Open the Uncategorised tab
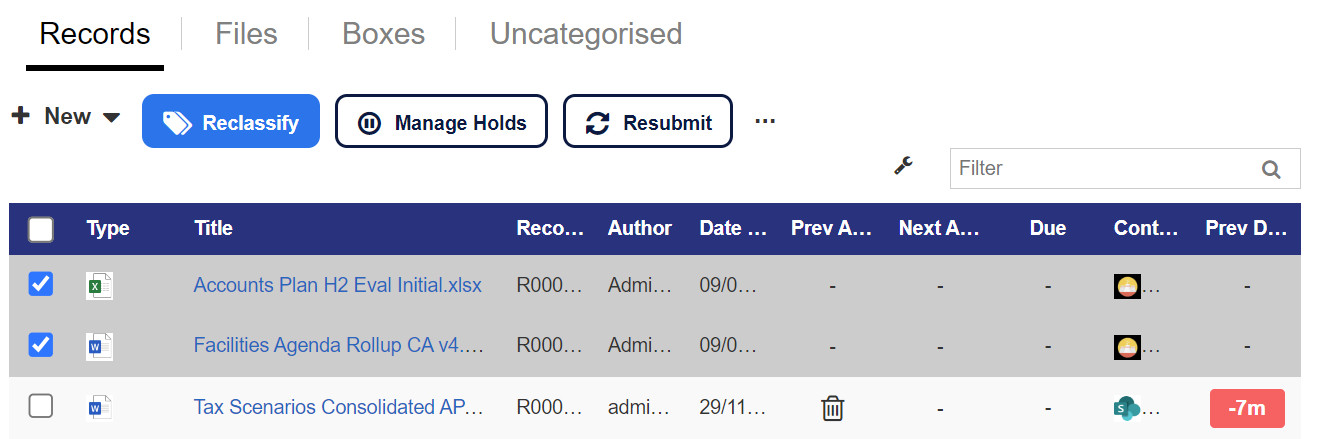1324x439 pixels. (585, 34)
